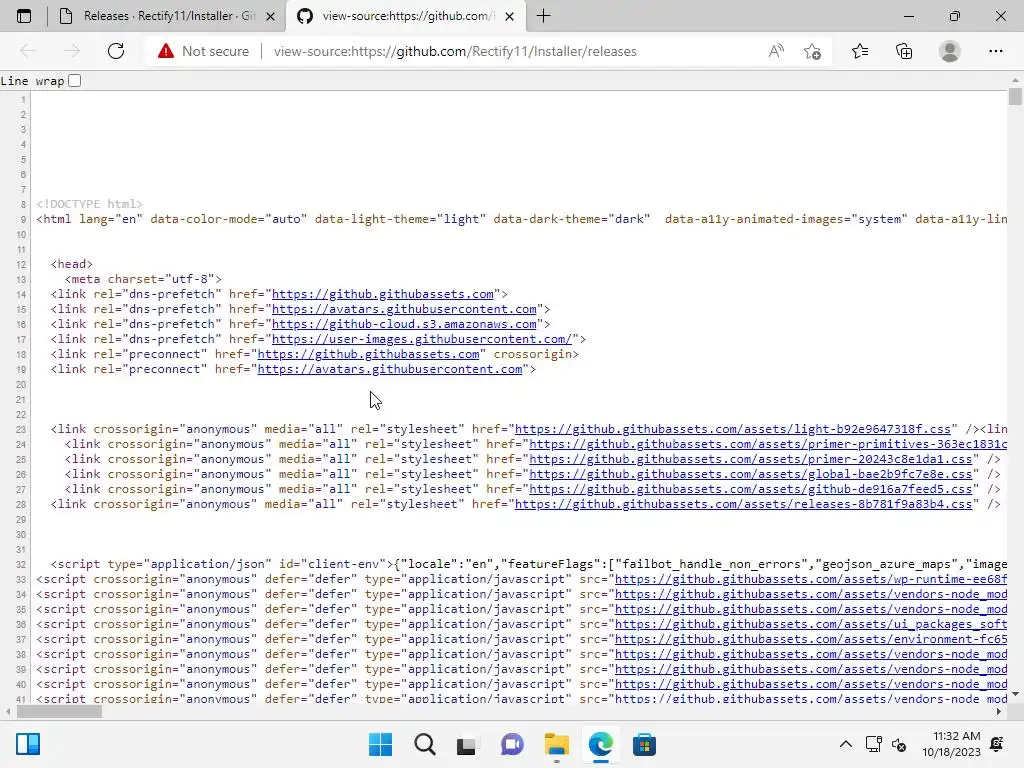This screenshot has height=768, width=1024.
Task: Open Settings and more ellipsis menu
Action: pos(995,51)
